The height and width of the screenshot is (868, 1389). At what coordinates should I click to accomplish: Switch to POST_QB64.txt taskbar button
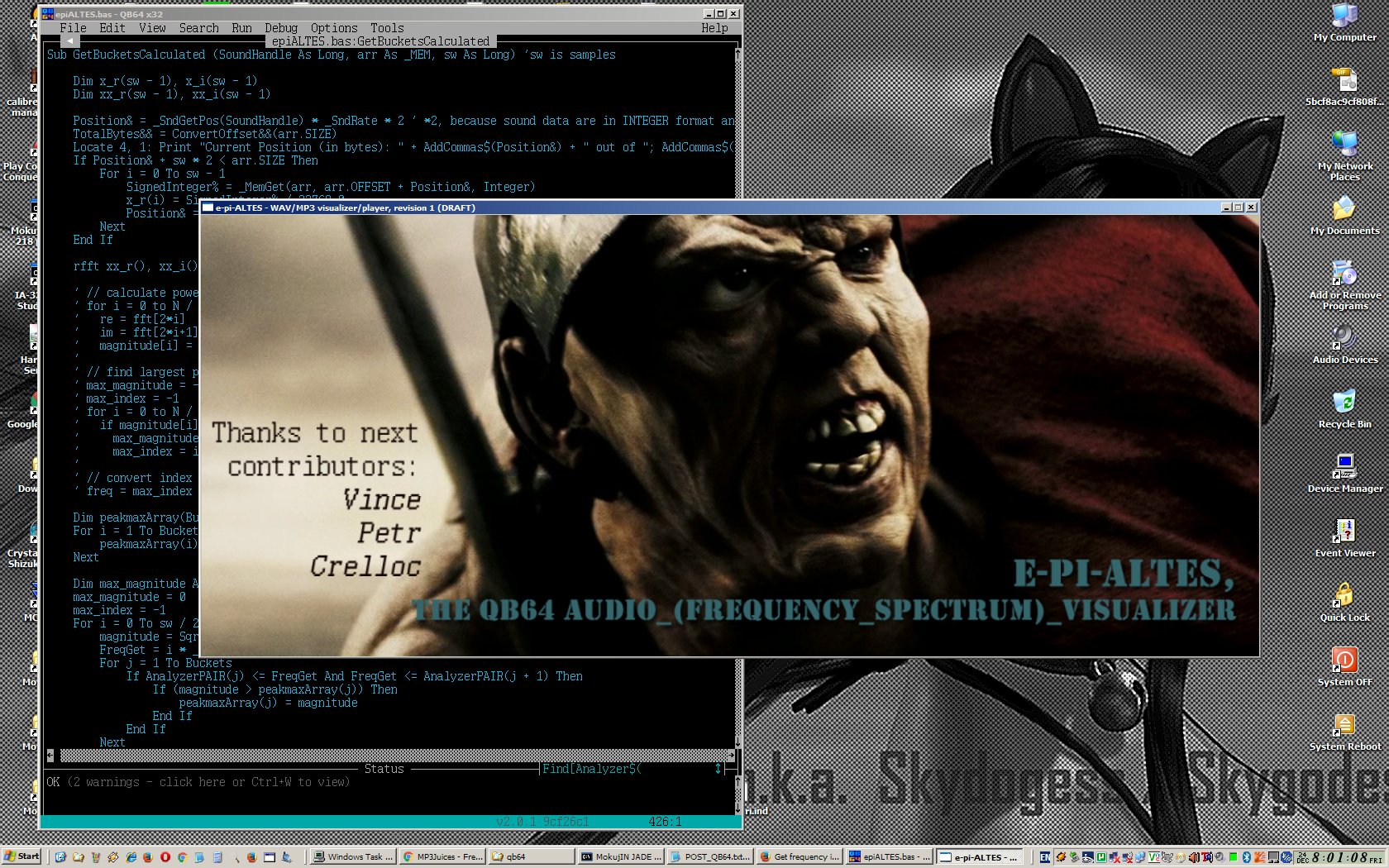coord(710,857)
